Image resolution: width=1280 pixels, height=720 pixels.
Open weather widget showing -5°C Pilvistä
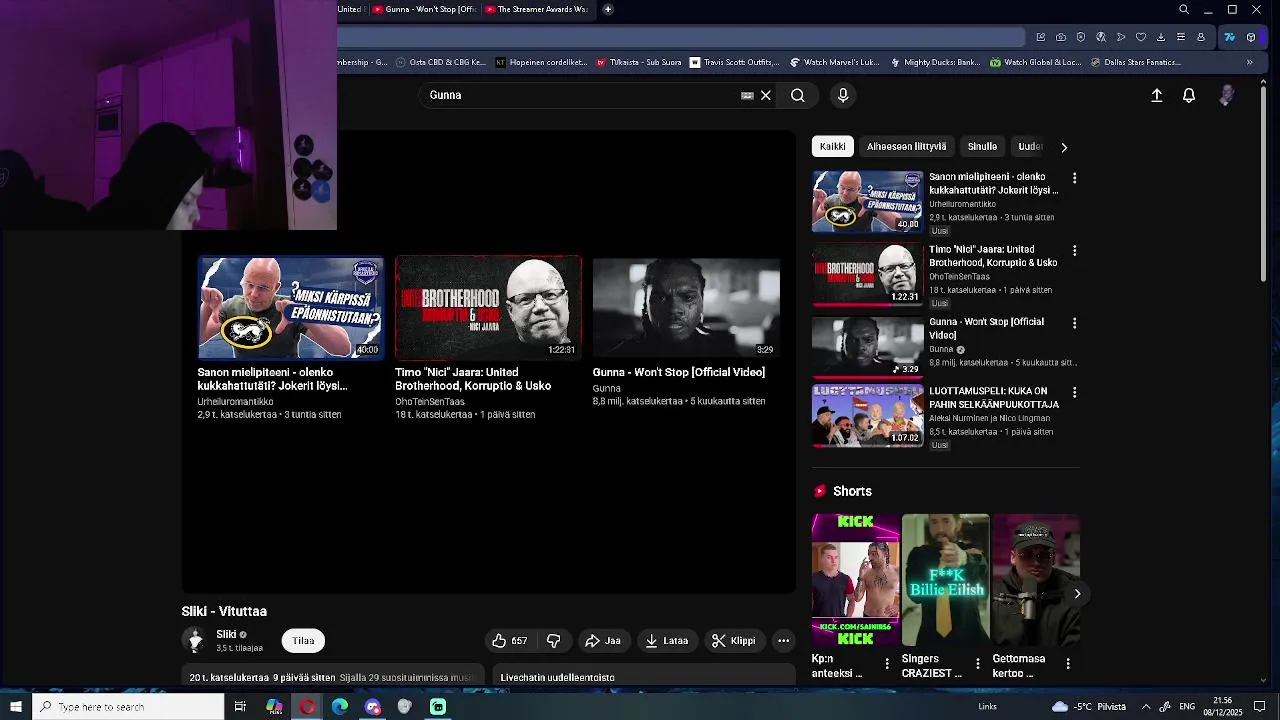tap(1089, 707)
